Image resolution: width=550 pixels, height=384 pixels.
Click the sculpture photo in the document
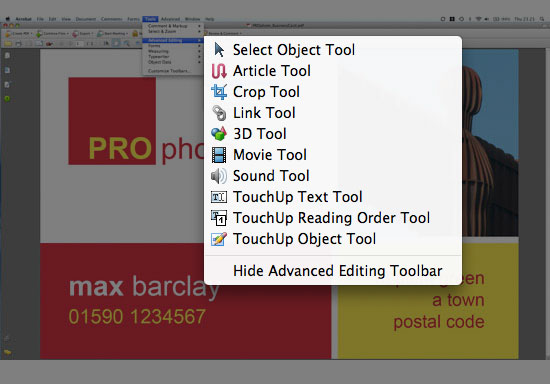click(x=490, y=142)
